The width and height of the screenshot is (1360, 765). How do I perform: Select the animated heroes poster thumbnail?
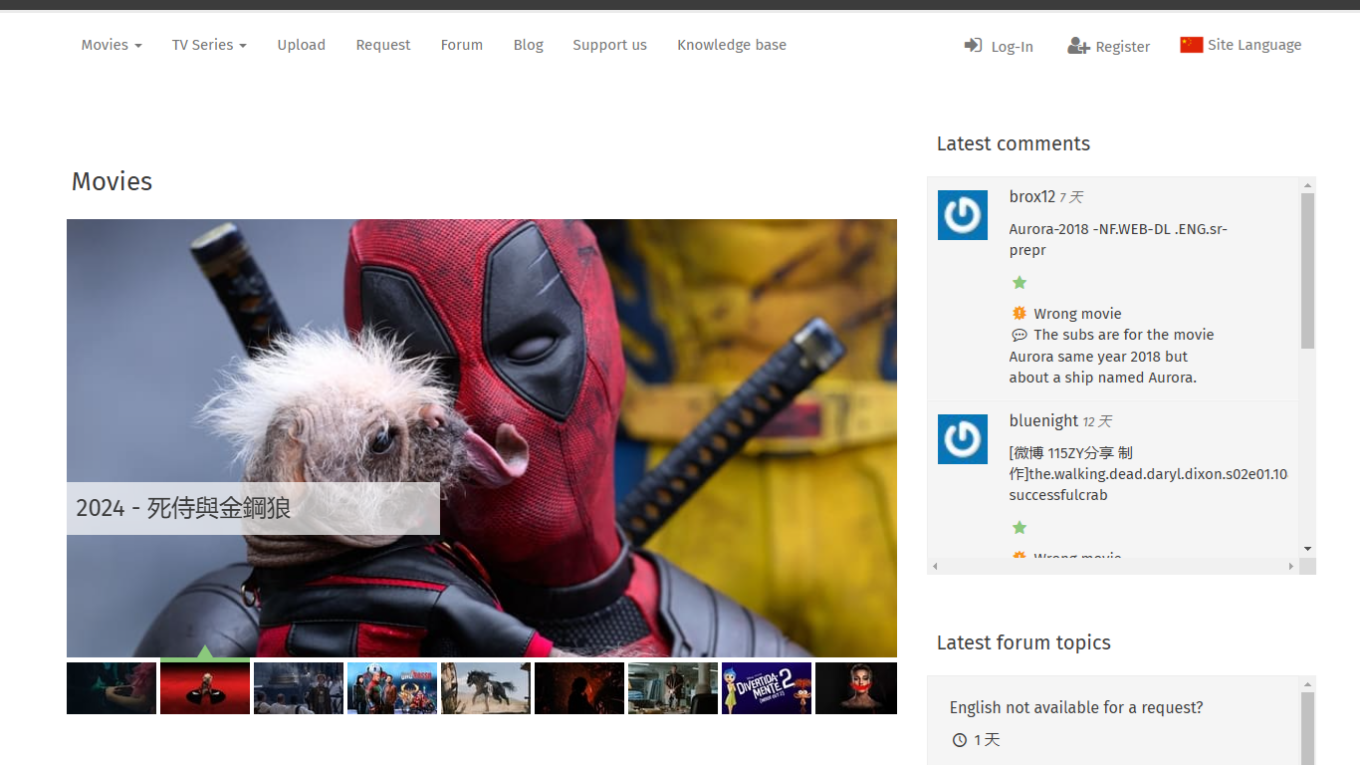(x=392, y=688)
